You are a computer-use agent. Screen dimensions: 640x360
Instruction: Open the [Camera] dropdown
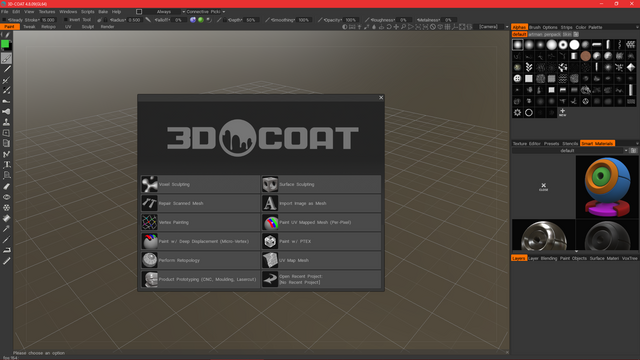493,27
